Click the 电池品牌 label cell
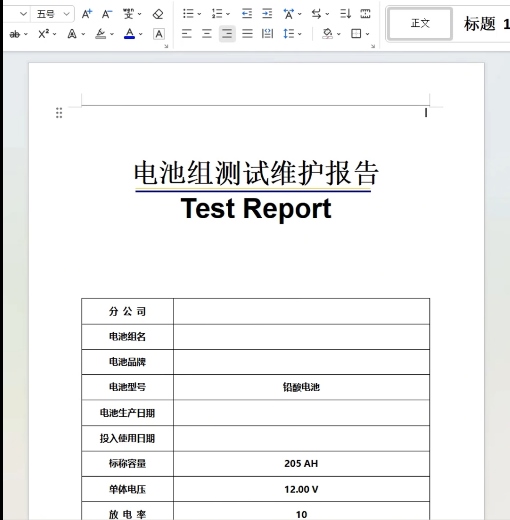The height and width of the screenshot is (520, 510). pos(127,362)
